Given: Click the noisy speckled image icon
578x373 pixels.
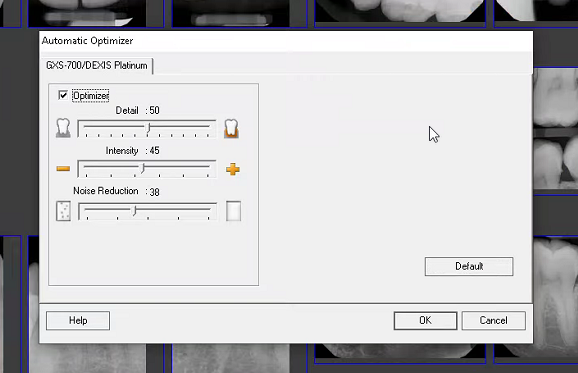Looking at the screenshot, I should (x=63, y=211).
